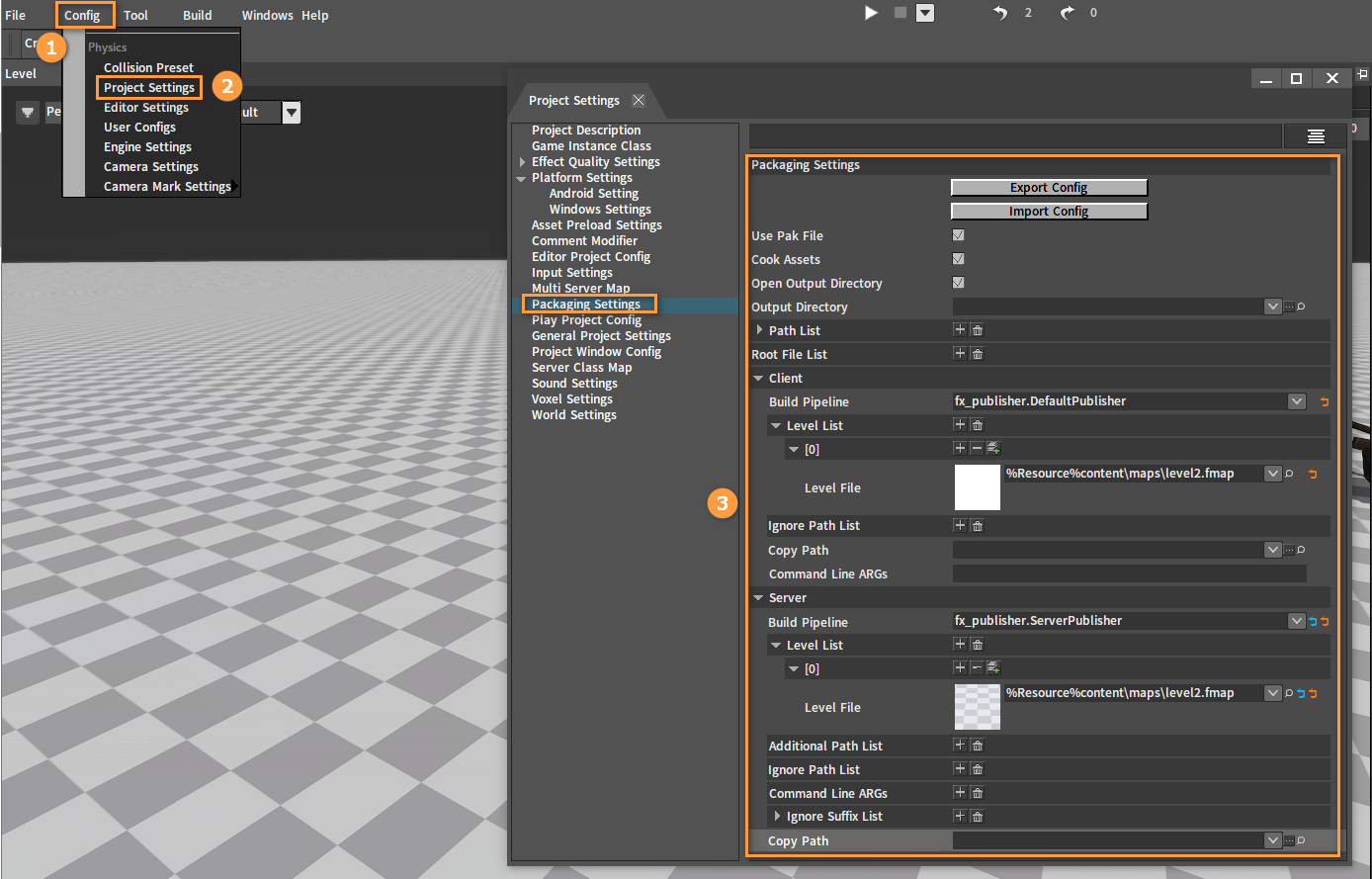Add an entry to Server Additional Path List
This screenshot has height=879, width=1372.
(960, 746)
